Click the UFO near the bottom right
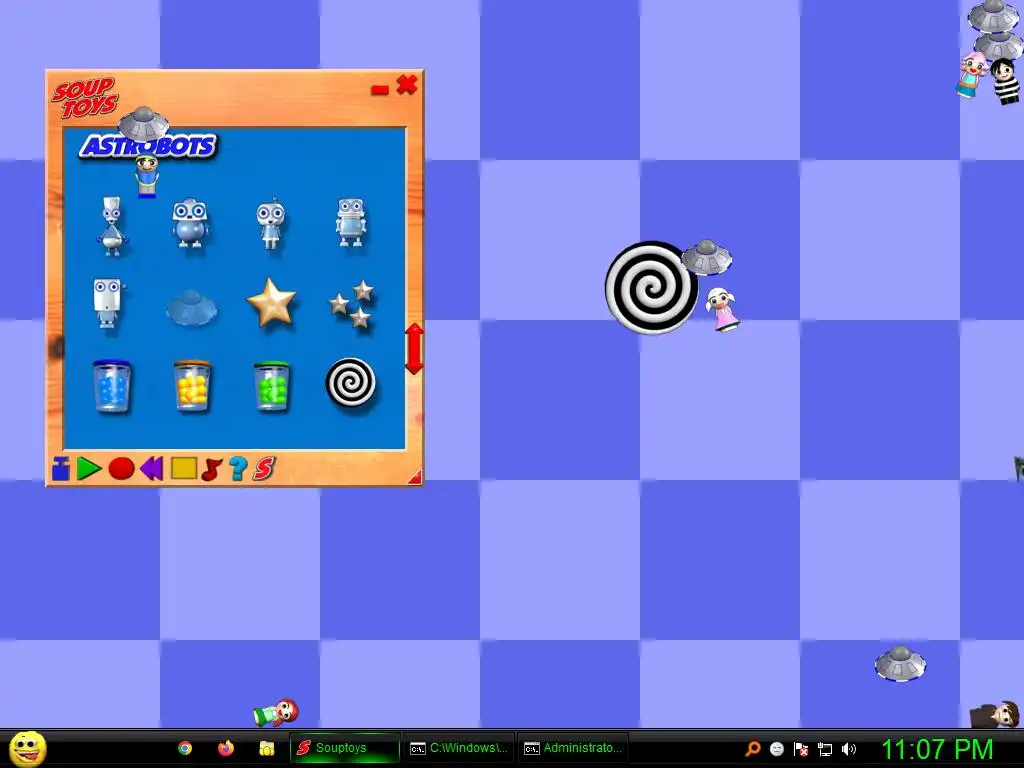The image size is (1024, 768). (x=900, y=663)
